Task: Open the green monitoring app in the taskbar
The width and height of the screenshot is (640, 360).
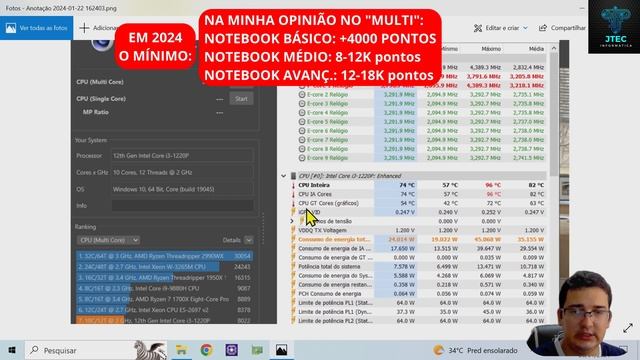Action: (x=257, y=350)
